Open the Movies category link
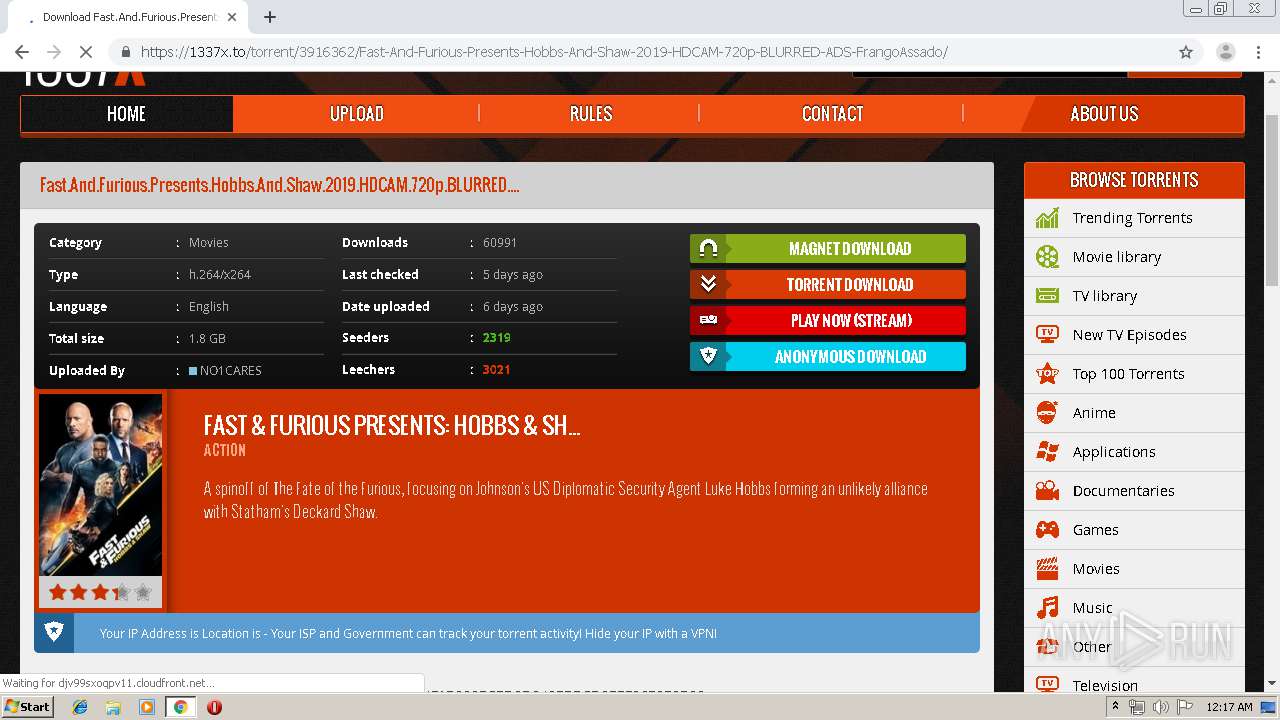This screenshot has height=720, width=1280. 1096,569
